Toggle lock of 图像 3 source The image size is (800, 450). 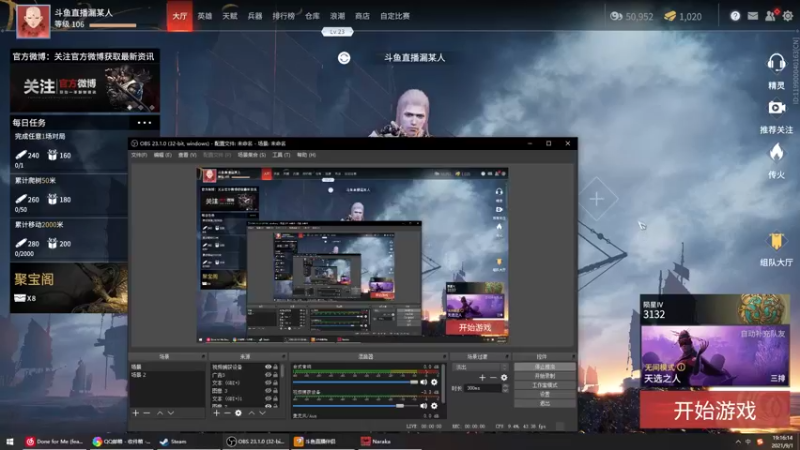276,390
